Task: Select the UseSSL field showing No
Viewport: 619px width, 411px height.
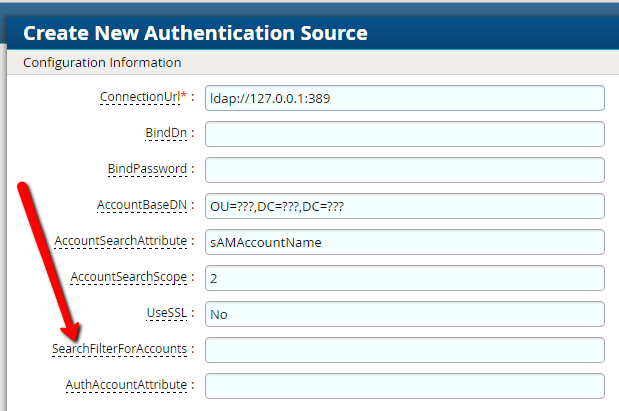Action: point(404,314)
